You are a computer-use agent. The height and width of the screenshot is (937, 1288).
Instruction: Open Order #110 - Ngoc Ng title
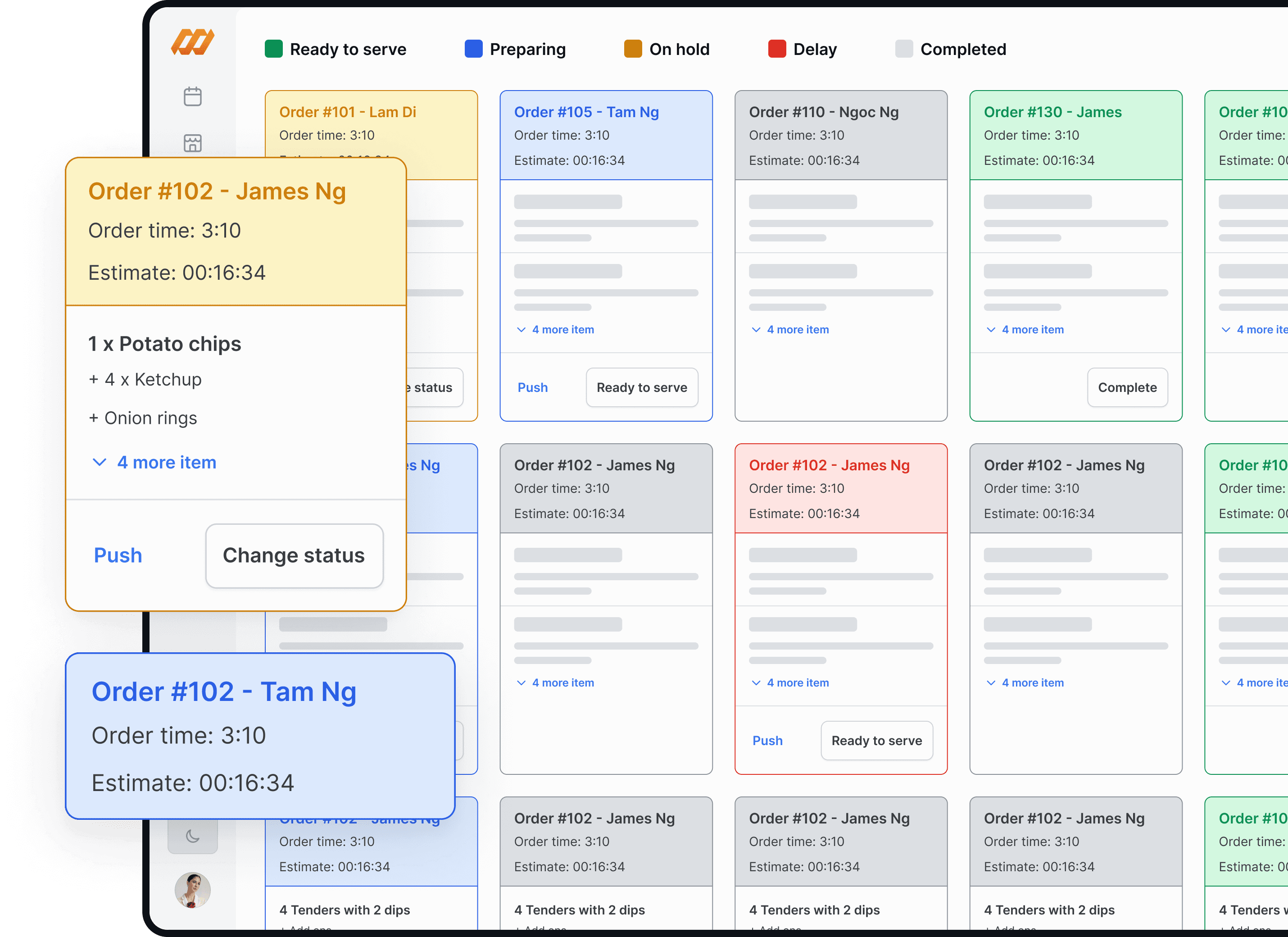click(823, 112)
